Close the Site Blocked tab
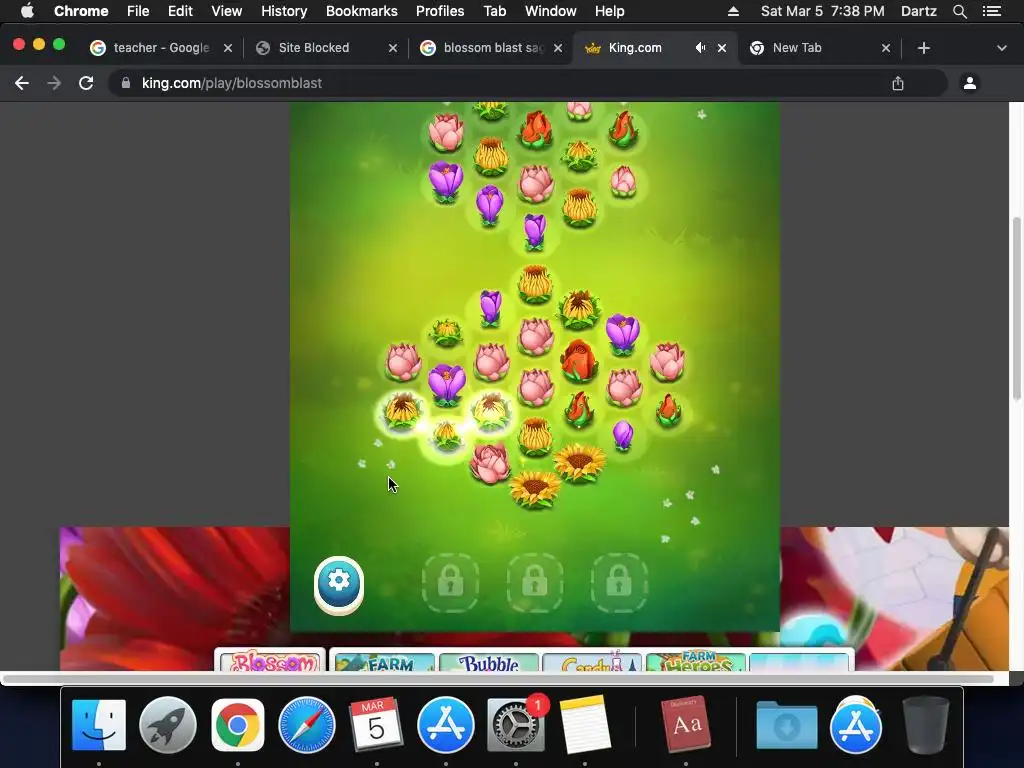 point(392,48)
